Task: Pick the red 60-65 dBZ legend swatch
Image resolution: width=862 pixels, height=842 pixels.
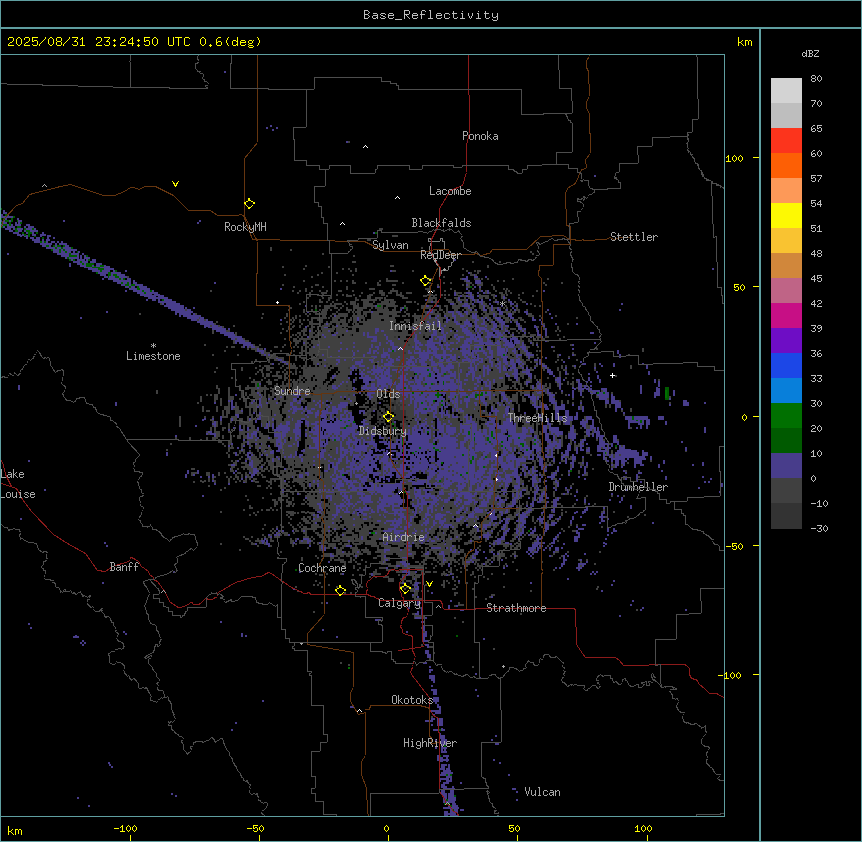Action: 786,141
